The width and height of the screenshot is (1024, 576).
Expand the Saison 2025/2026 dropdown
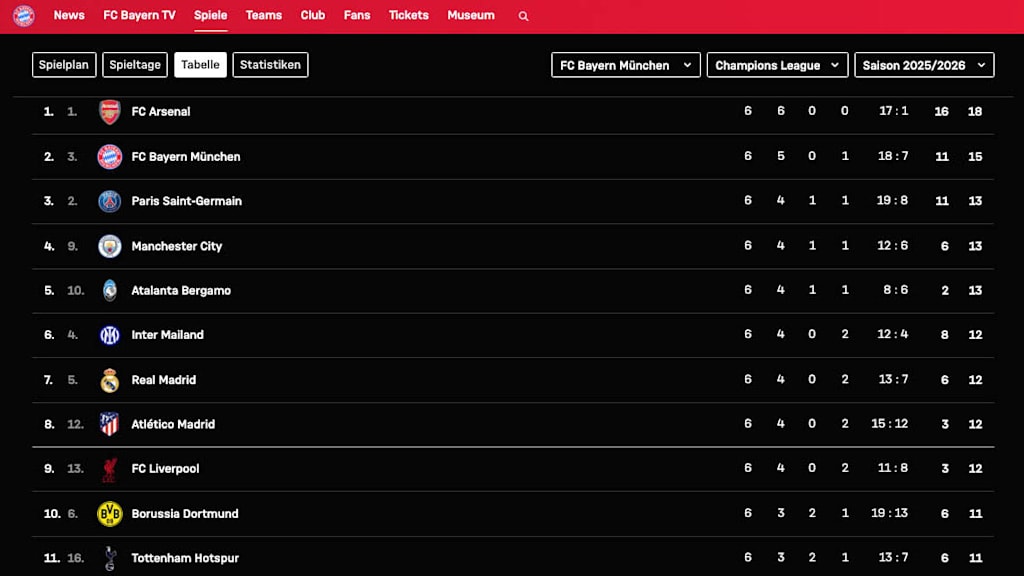923,65
